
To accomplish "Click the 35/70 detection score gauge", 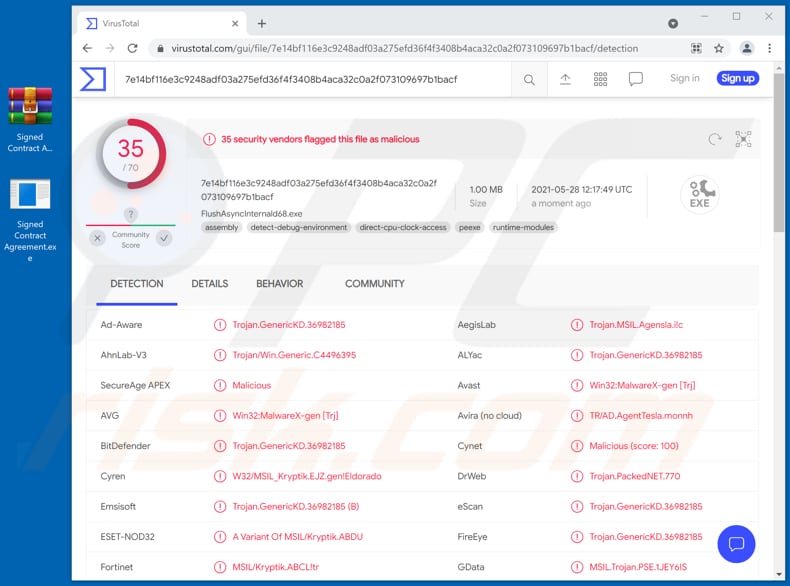I will (x=131, y=154).
